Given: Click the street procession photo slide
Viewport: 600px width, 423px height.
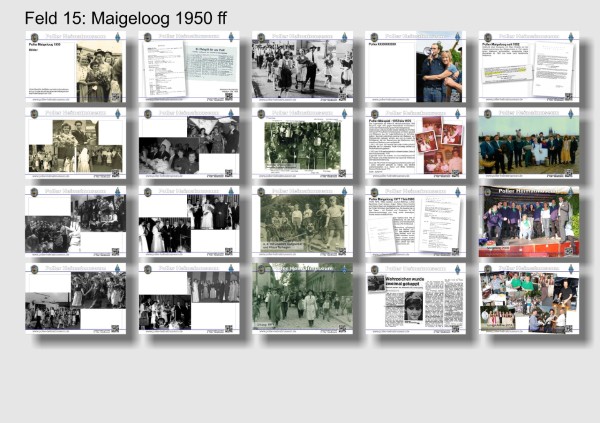Looking at the screenshot, I should click(x=302, y=298).
